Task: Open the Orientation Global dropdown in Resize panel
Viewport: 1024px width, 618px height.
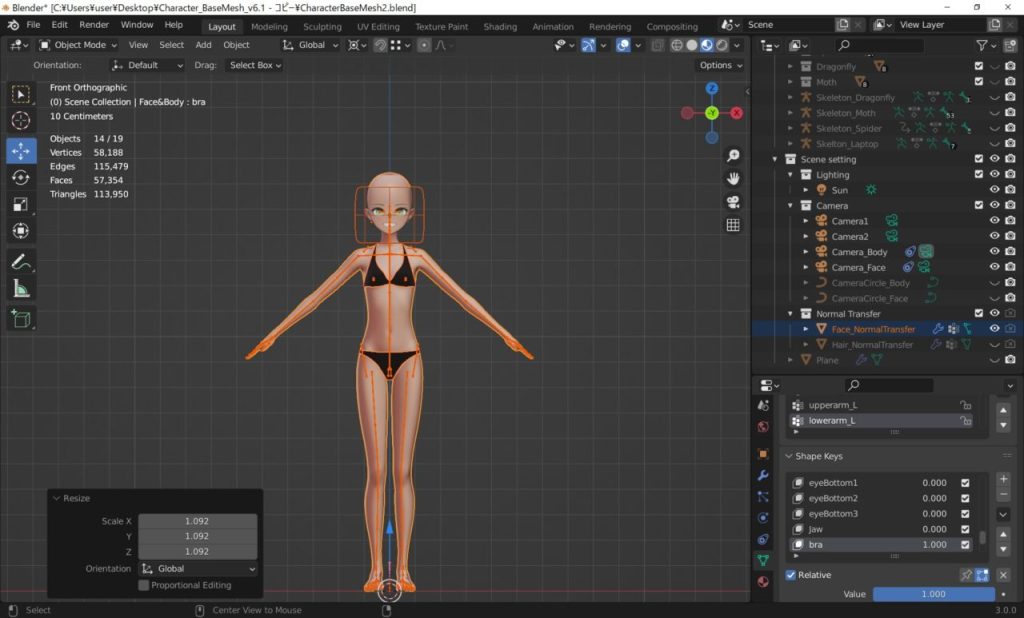Action: (x=197, y=569)
